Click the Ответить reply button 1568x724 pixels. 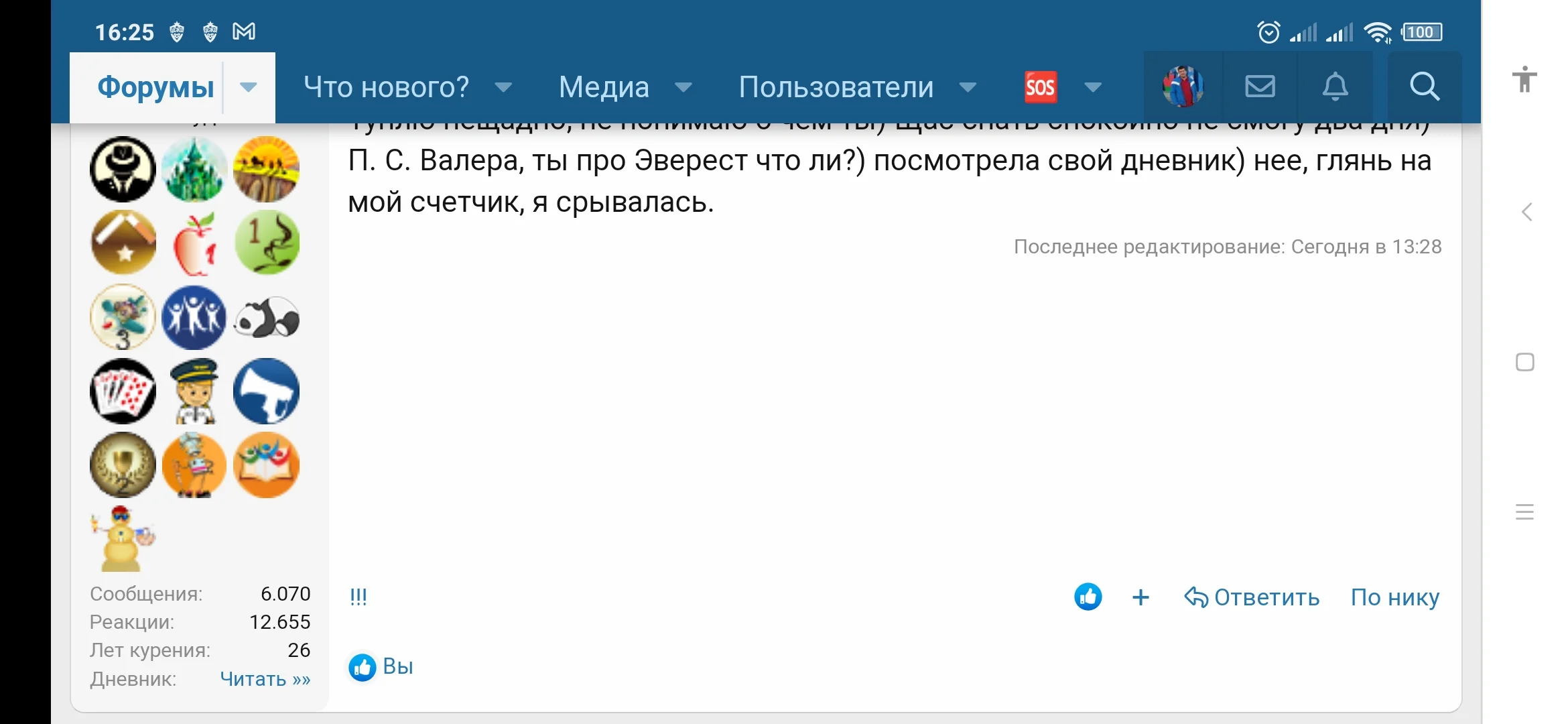point(1266,597)
